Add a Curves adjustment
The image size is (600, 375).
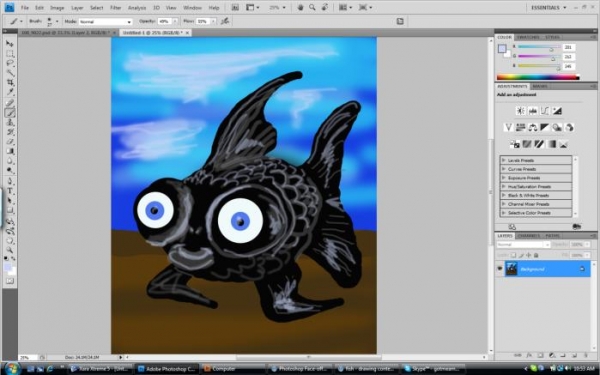545,111
